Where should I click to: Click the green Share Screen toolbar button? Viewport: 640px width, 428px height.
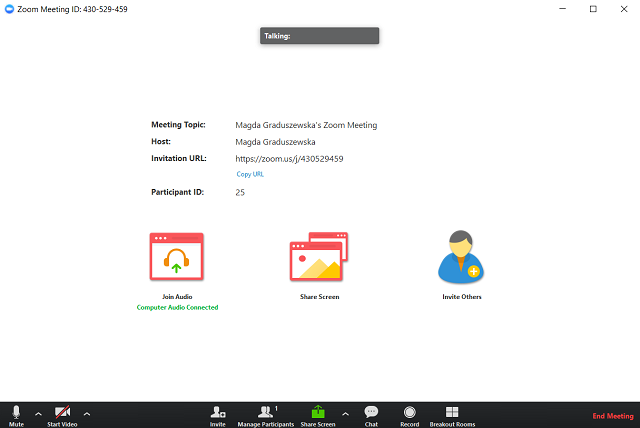click(x=318, y=412)
